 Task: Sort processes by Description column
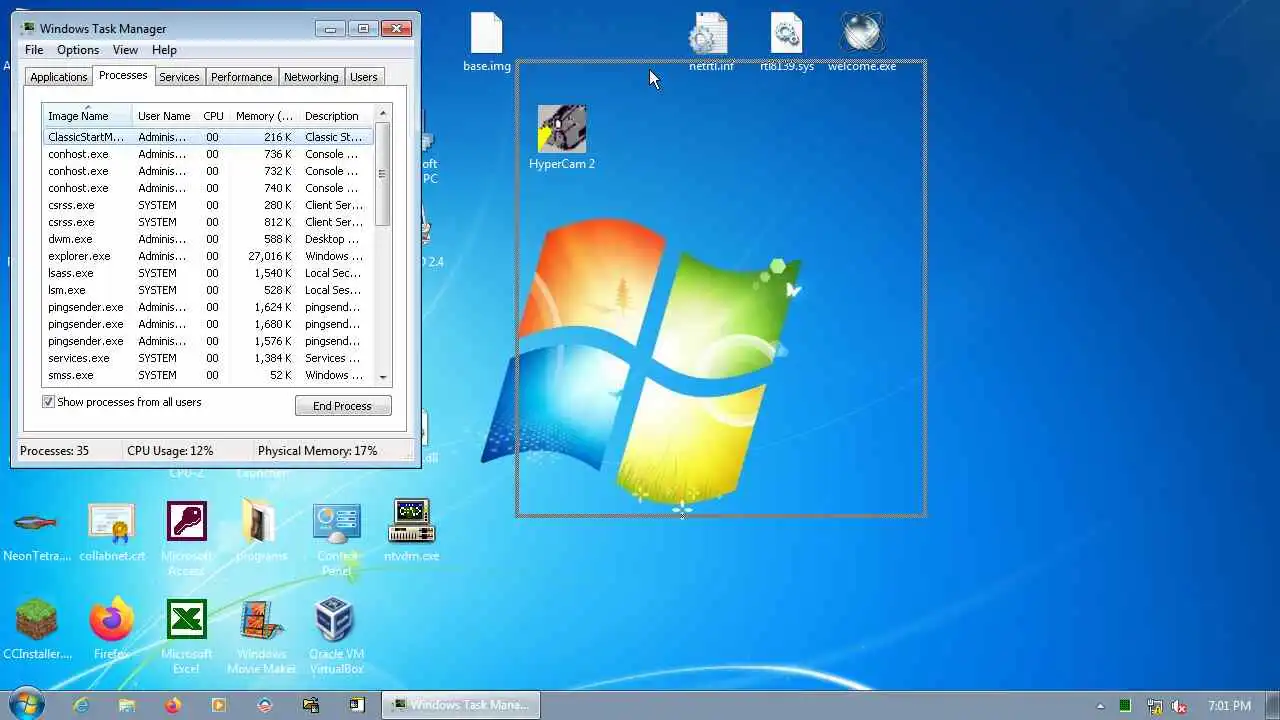pos(335,116)
